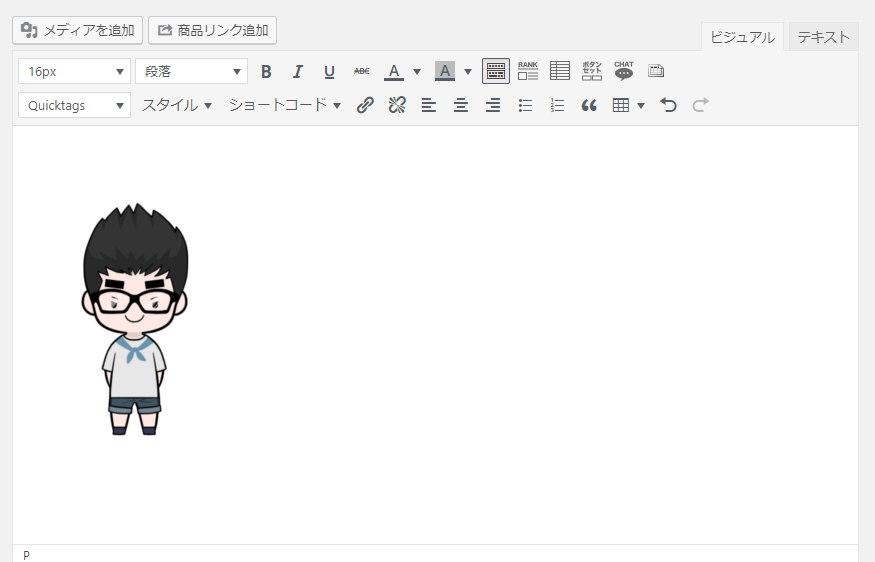The width and height of the screenshot is (875, 562).
Task: Insert a striped table list icon
Action: [x=560, y=71]
